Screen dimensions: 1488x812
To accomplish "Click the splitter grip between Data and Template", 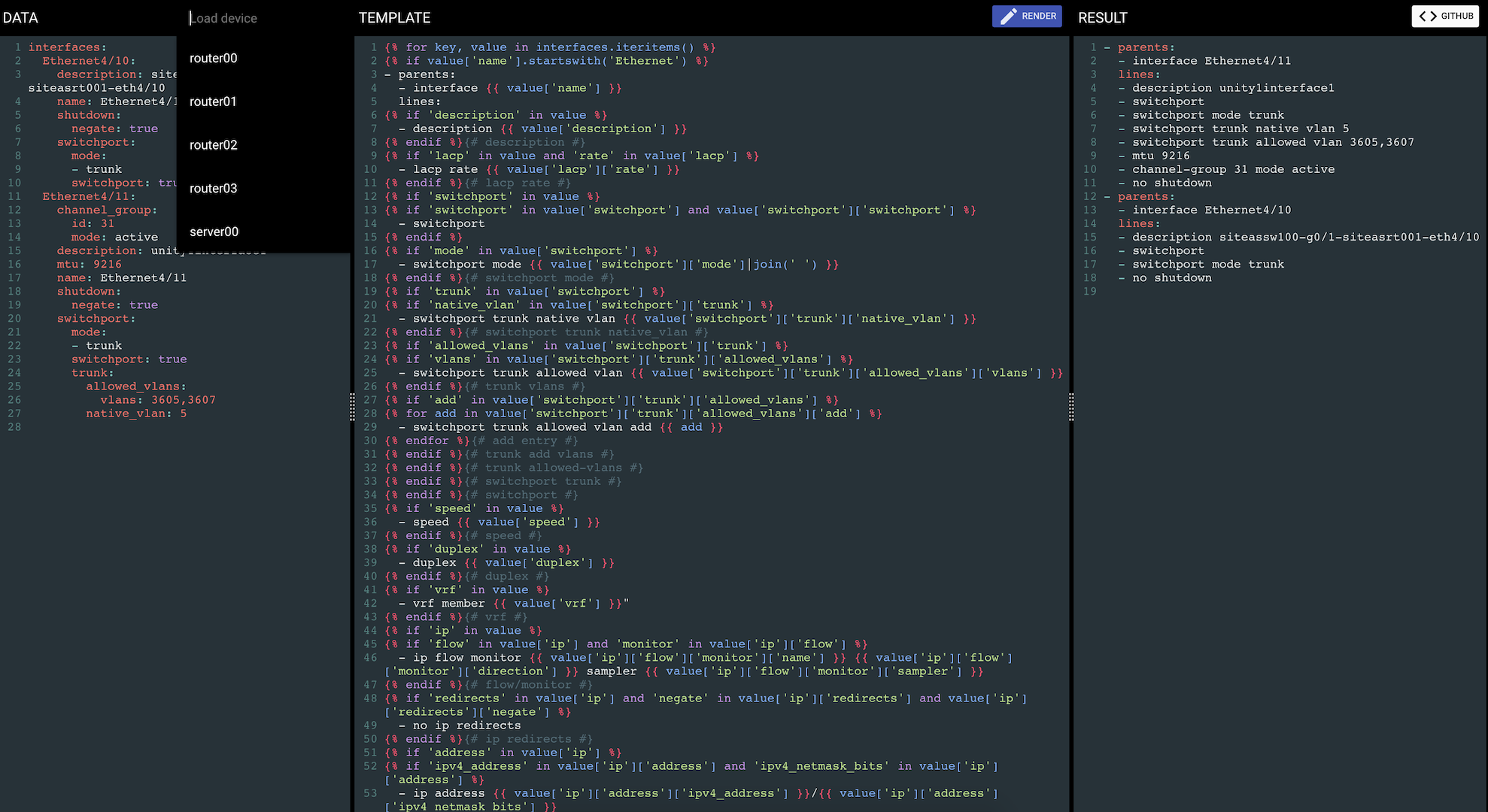I will pos(352,407).
